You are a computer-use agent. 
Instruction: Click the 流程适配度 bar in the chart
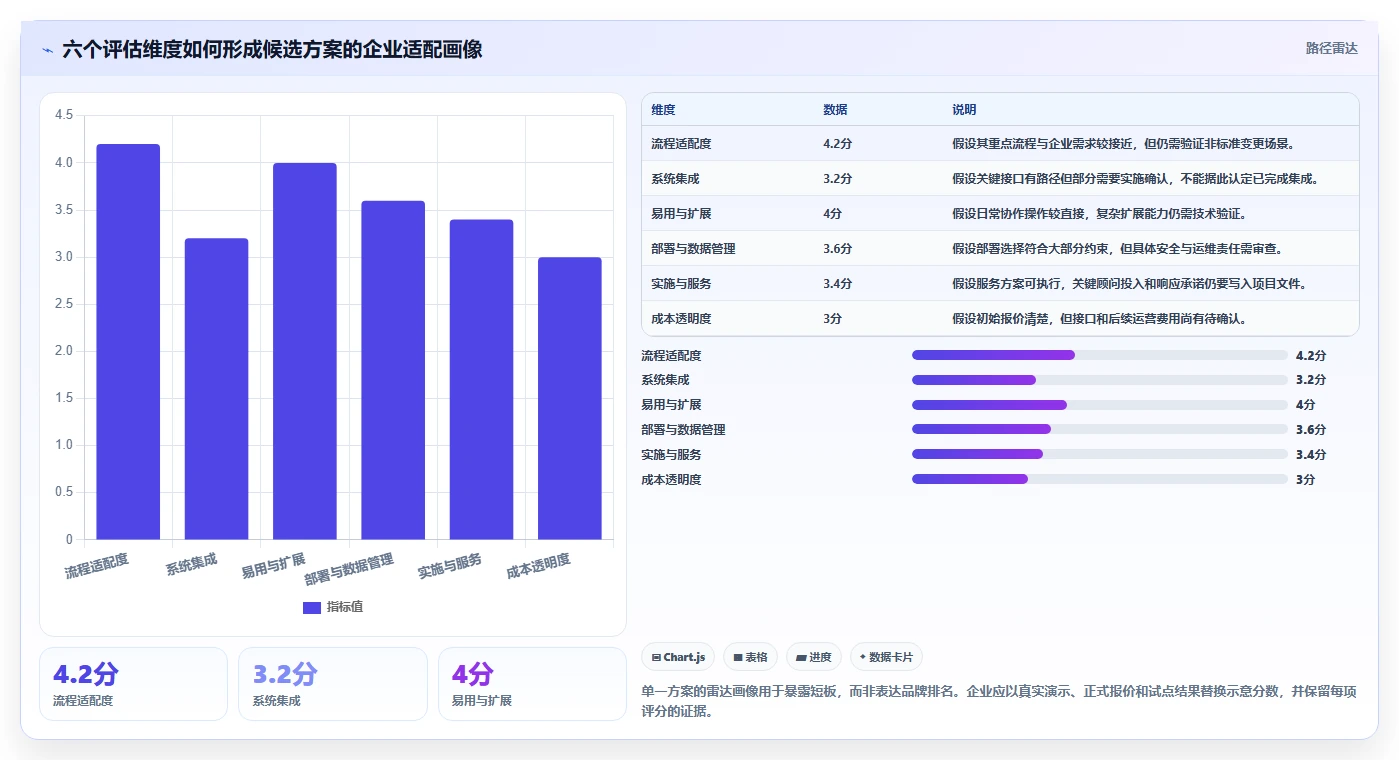pyautogui.click(x=128, y=342)
